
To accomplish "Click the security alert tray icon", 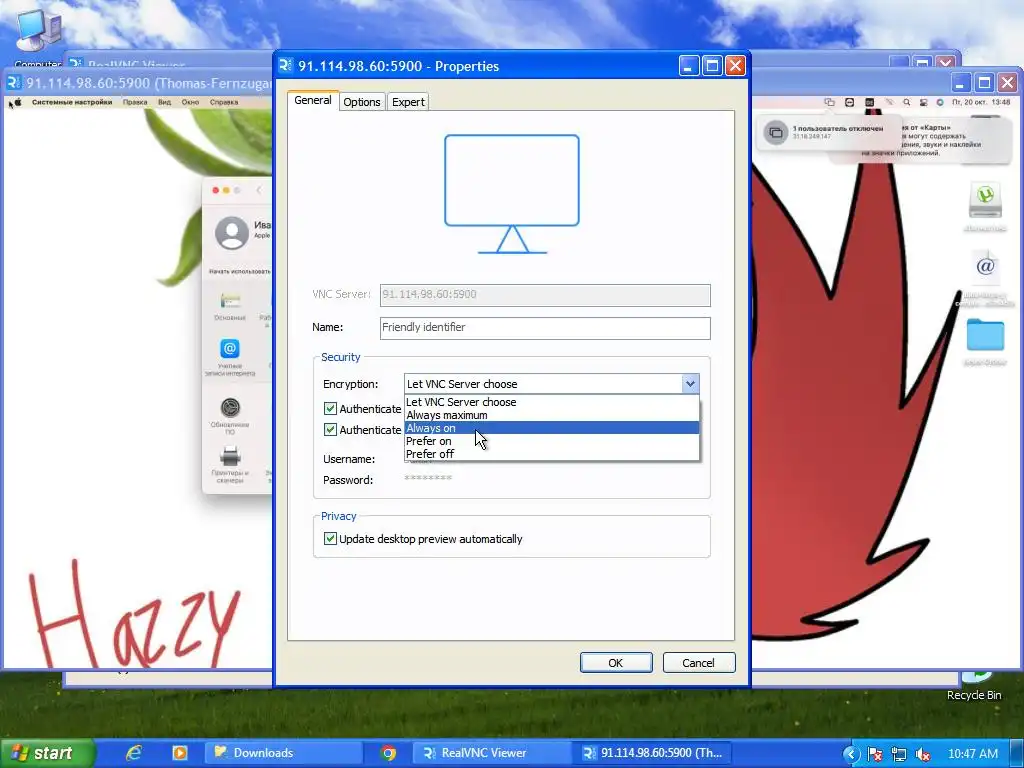I will [875, 754].
